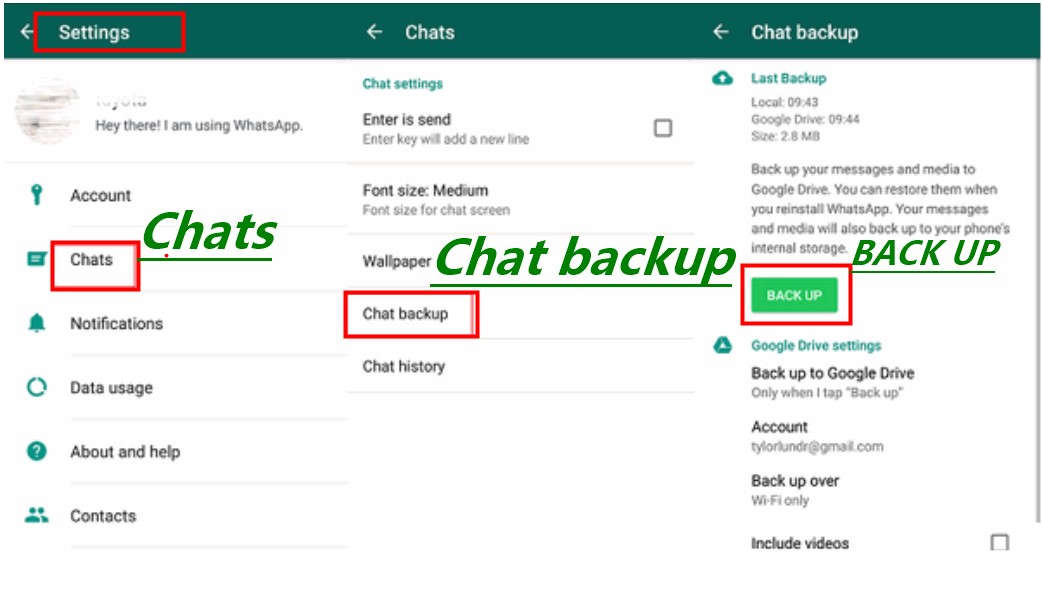
Task: Tap the key icon beside Account
Action: (x=37, y=195)
